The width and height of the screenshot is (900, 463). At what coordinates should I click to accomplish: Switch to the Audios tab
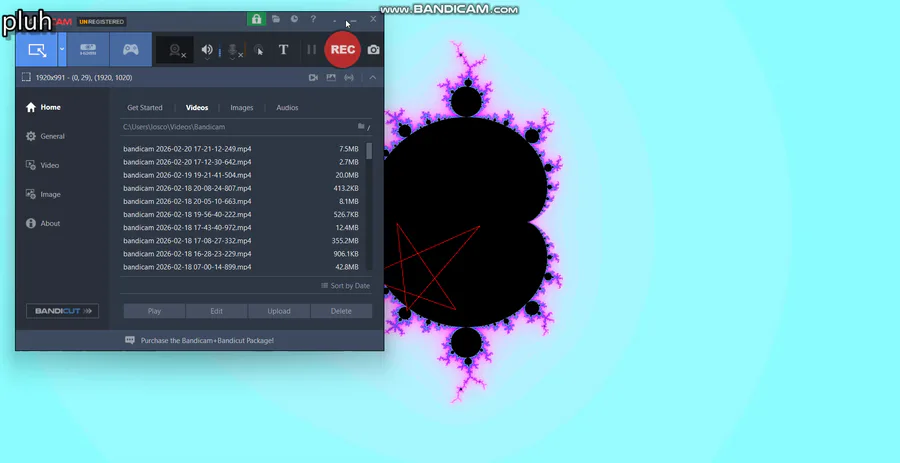tap(287, 107)
